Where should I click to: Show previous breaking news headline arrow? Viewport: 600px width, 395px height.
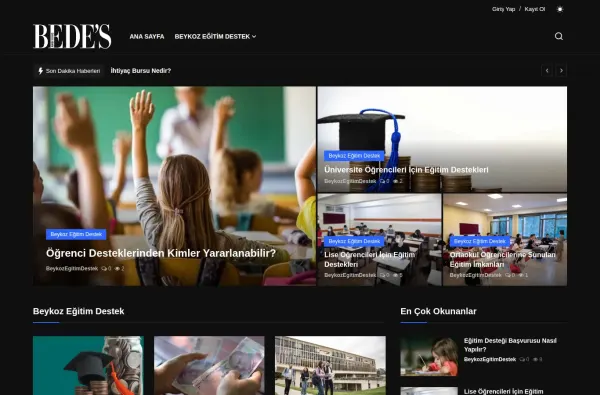(x=547, y=70)
